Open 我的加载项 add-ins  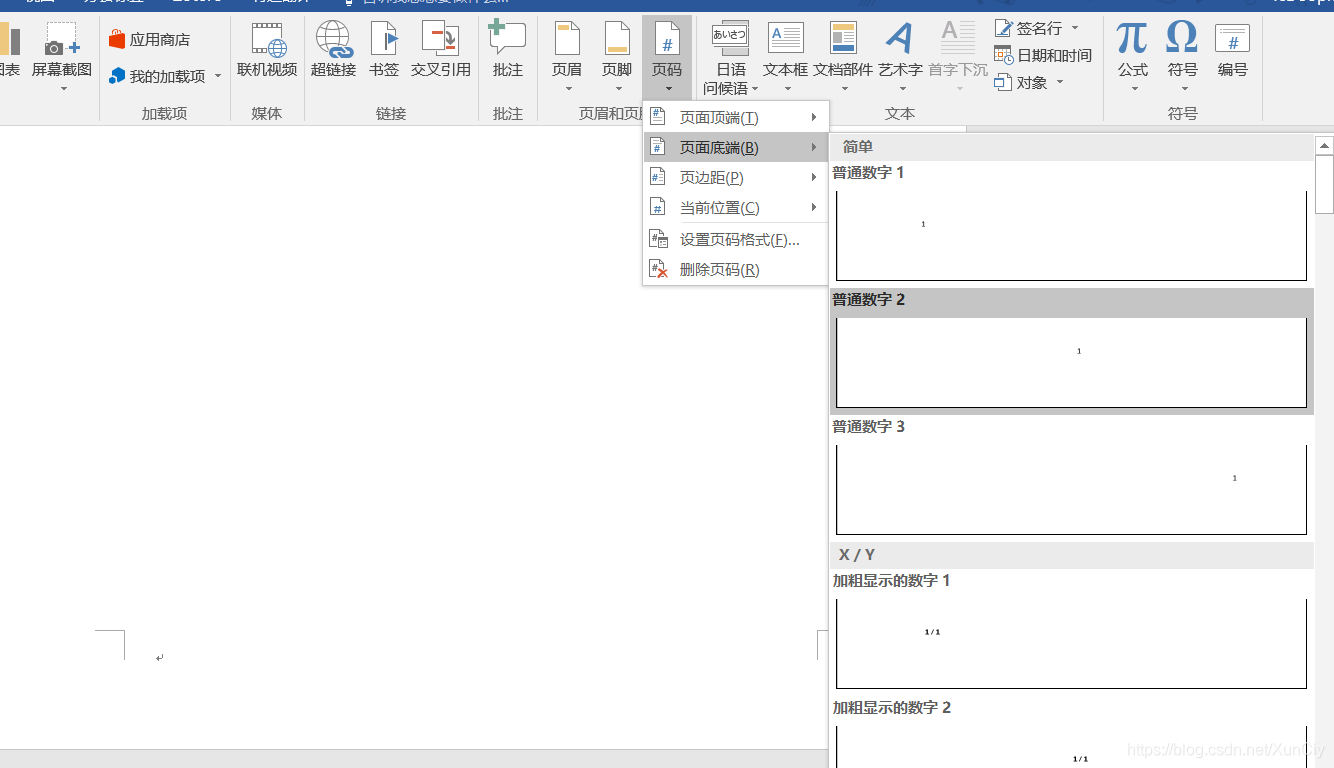pos(157,76)
